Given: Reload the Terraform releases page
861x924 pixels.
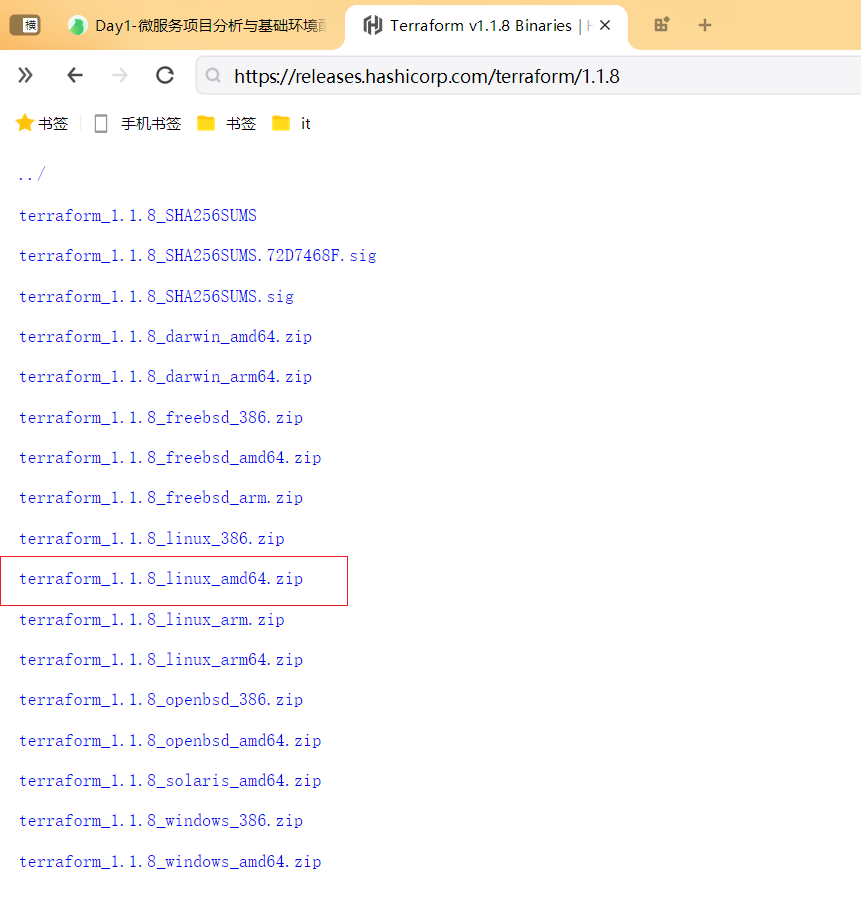Looking at the screenshot, I should click(165, 75).
